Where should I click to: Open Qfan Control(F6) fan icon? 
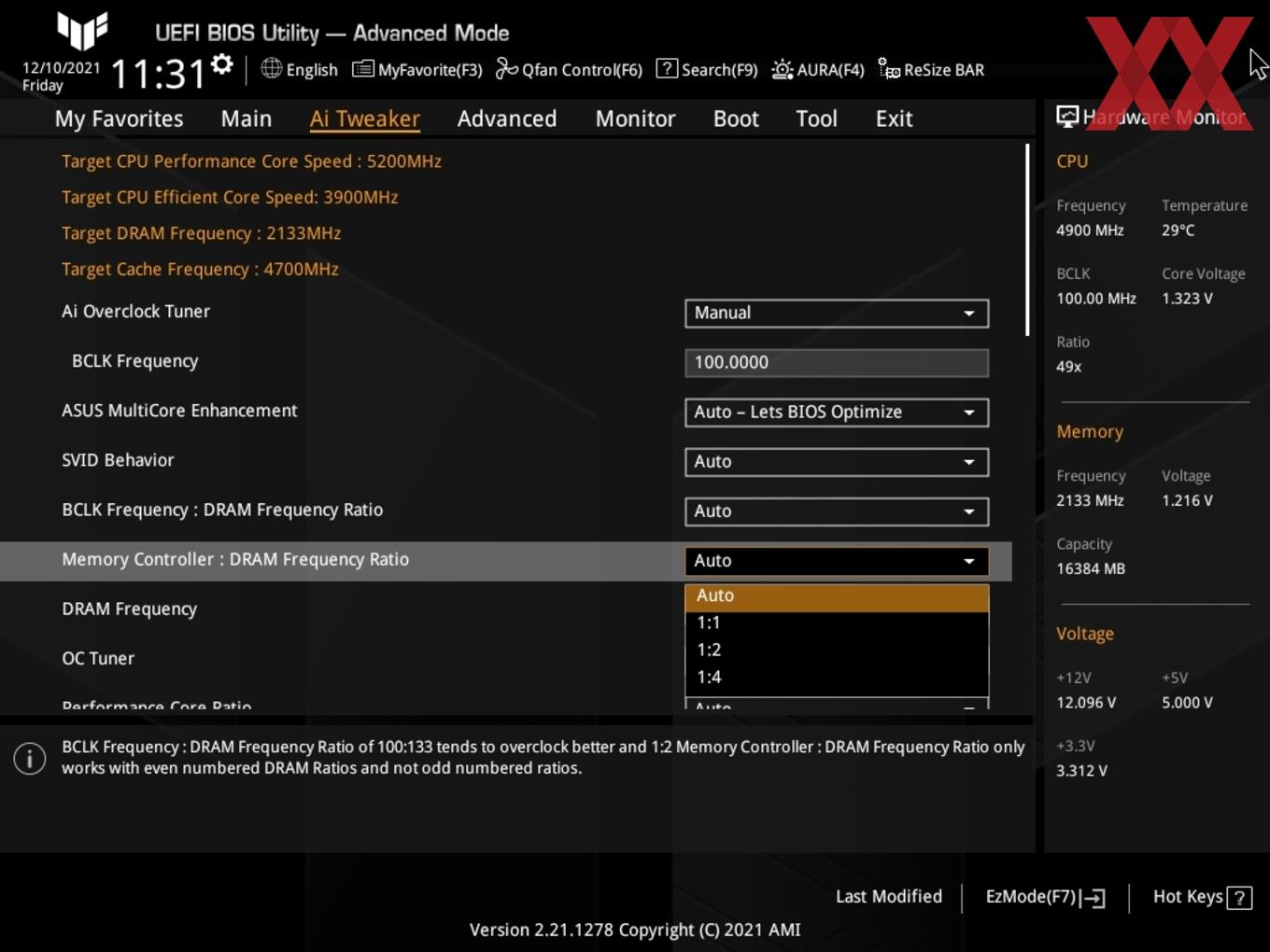click(x=506, y=69)
